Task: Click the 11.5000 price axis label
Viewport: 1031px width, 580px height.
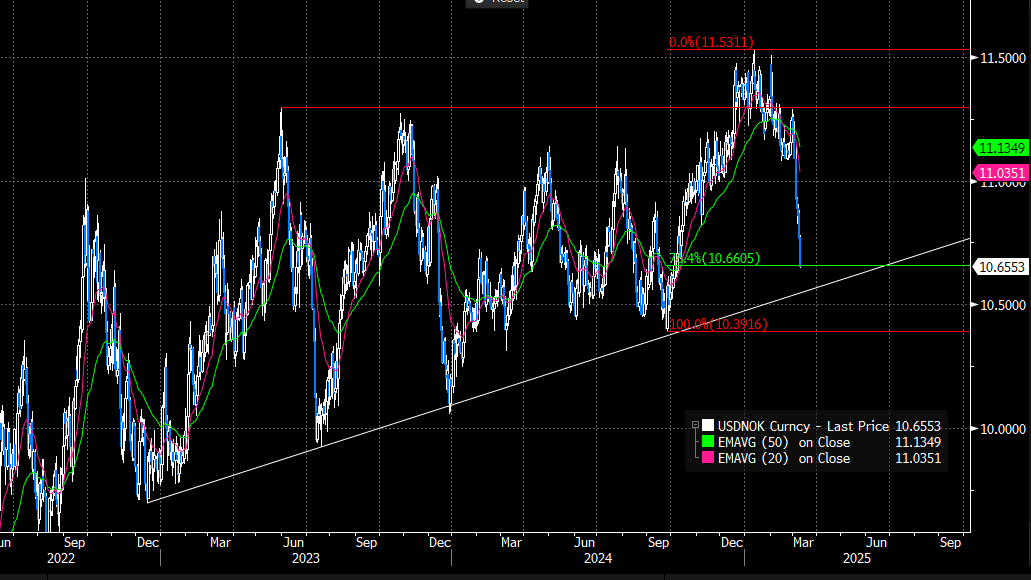Action: [x=1001, y=59]
